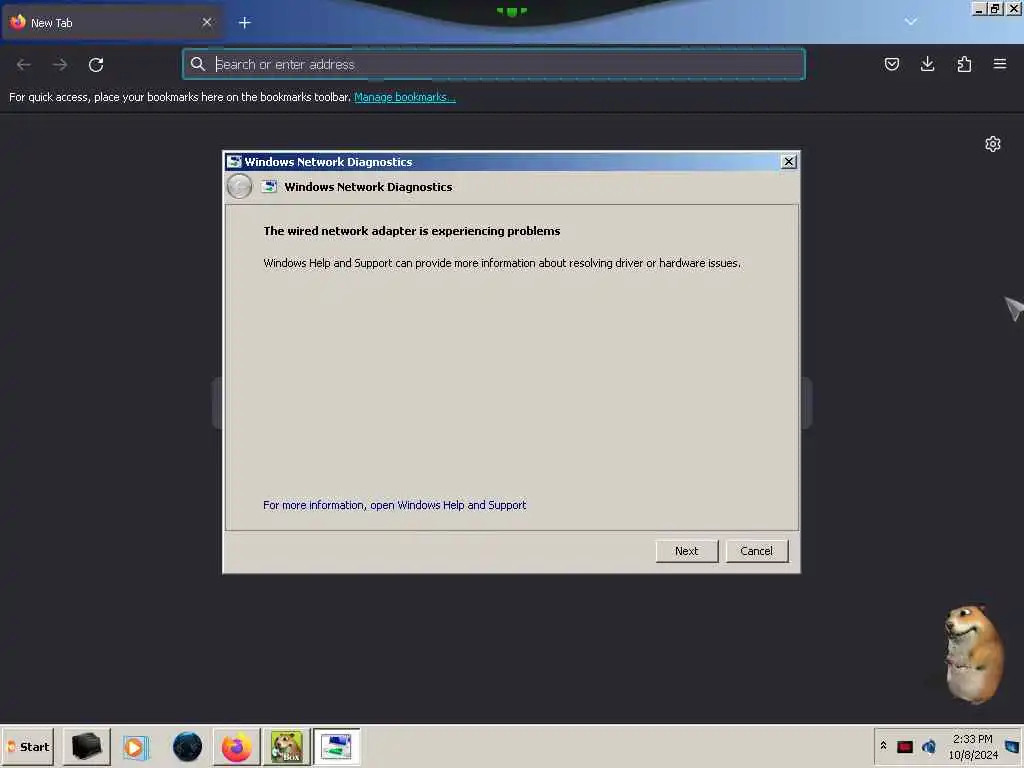Open the volume tray icon
This screenshot has width=1024, height=768.
[x=929, y=746]
